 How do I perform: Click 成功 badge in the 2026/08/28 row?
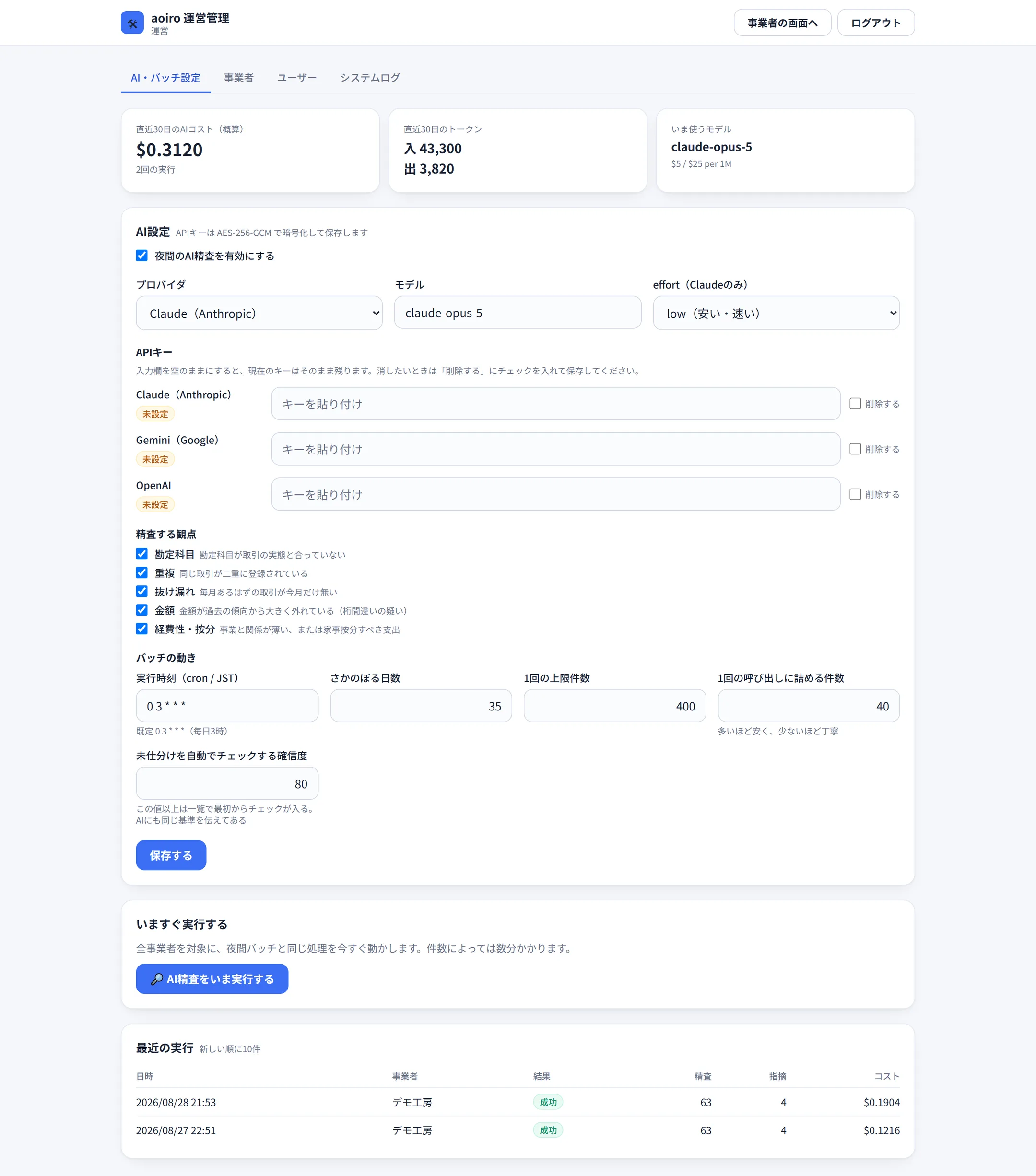548,1102
